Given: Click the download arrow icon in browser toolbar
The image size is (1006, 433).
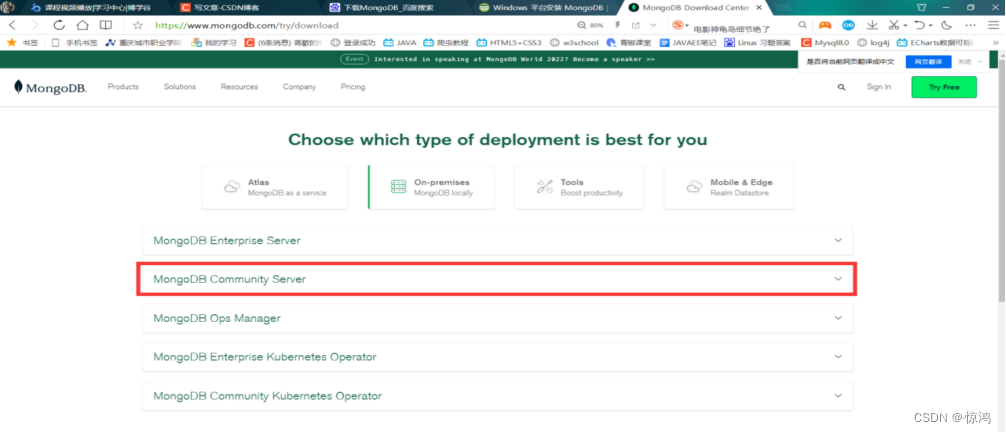Looking at the screenshot, I should point(873,25).
